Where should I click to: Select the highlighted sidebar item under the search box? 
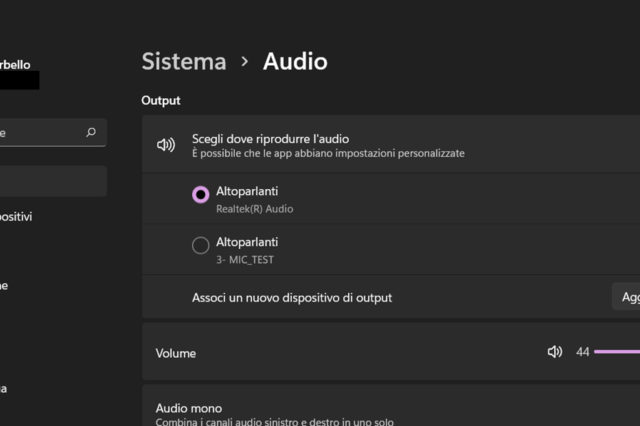click(52, 181)
